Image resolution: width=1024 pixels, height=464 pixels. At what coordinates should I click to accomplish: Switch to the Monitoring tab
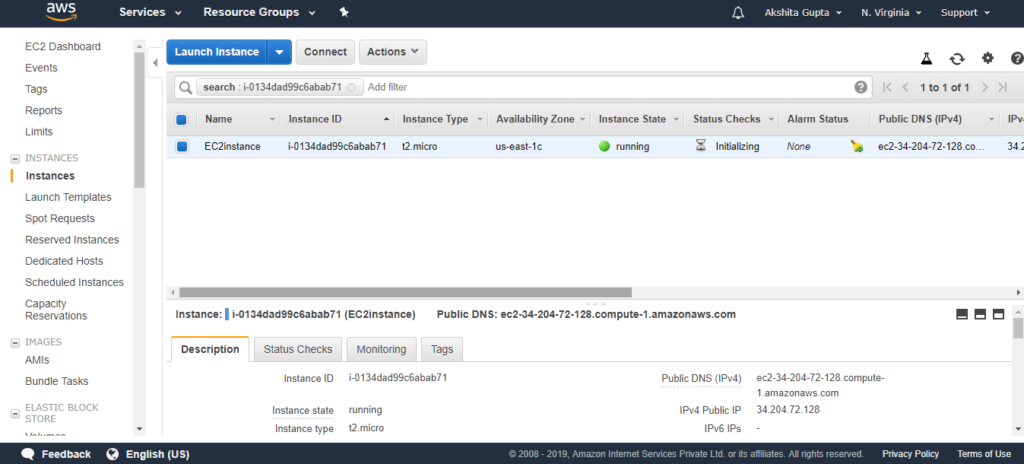click(381, 349)
